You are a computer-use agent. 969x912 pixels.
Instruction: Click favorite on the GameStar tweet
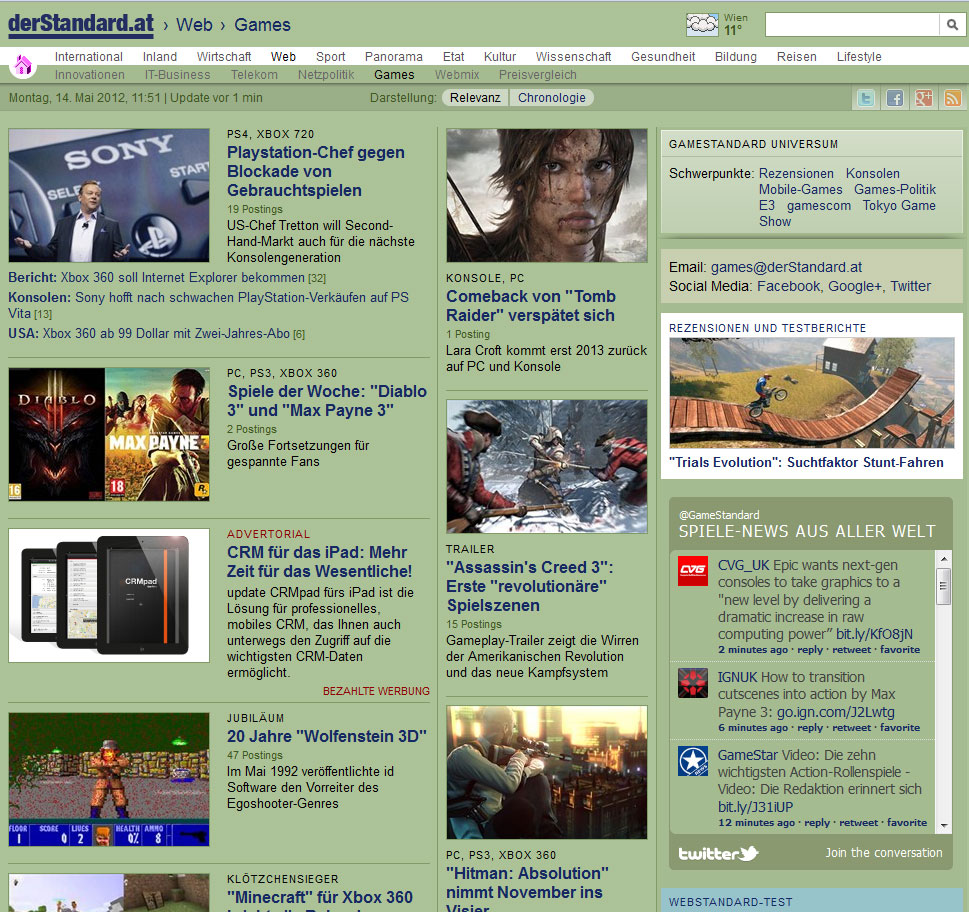pos(907,823)
